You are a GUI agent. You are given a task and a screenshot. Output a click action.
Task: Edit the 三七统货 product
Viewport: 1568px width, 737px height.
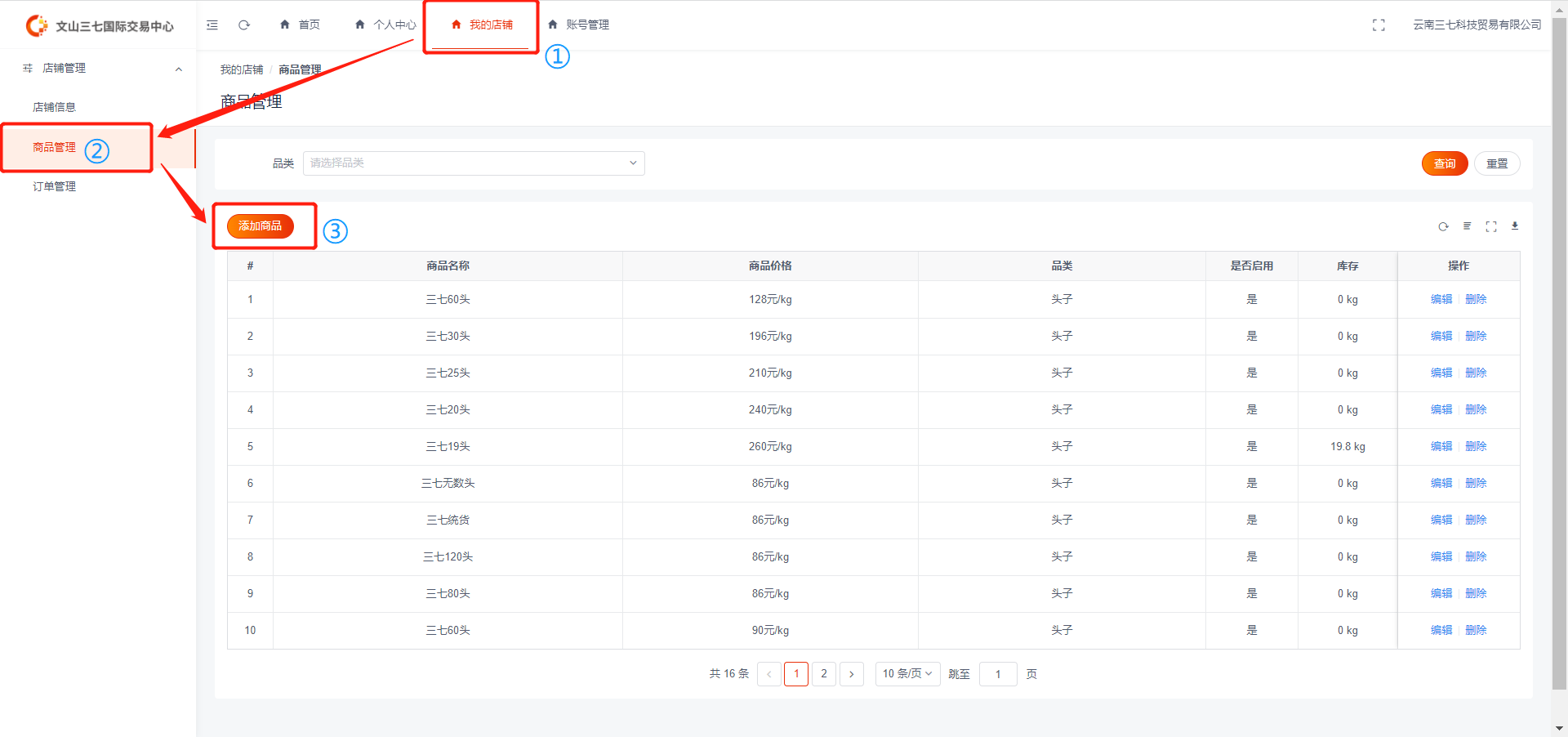pyautogui.click(x=1441, y=520)
